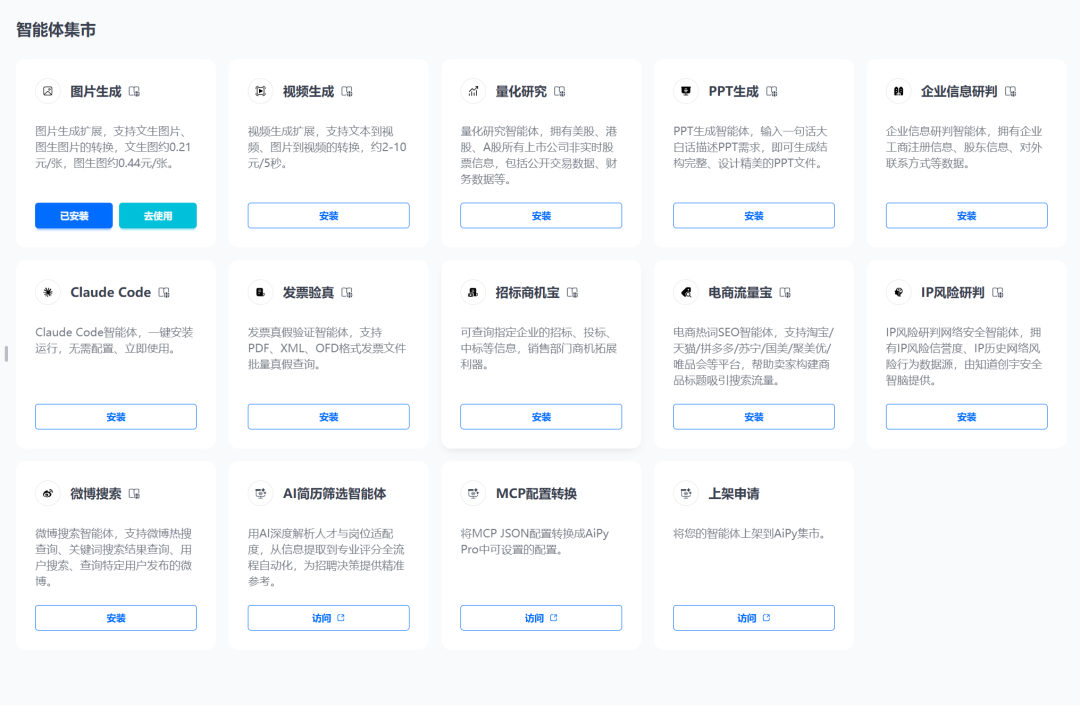Click the external-link icon in 上架申请 访问 button
The width and height of the screenshot is (1080, 705).
coord(768,617)
